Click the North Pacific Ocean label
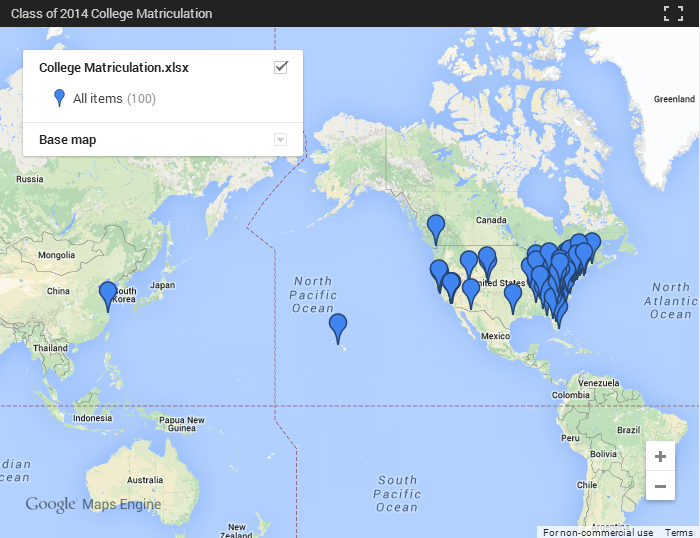 [x=313, y=295]
